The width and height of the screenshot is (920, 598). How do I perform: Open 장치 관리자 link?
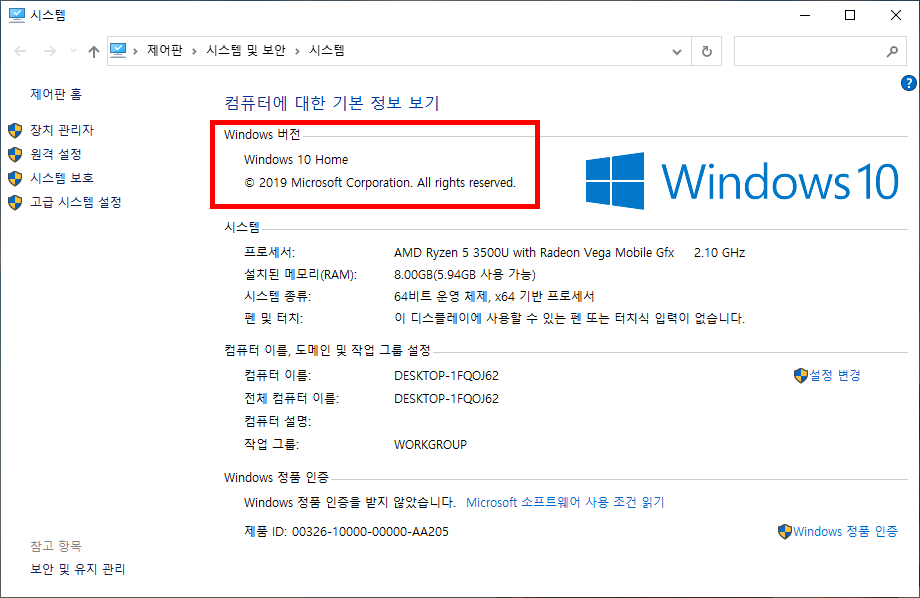[62, 130]
